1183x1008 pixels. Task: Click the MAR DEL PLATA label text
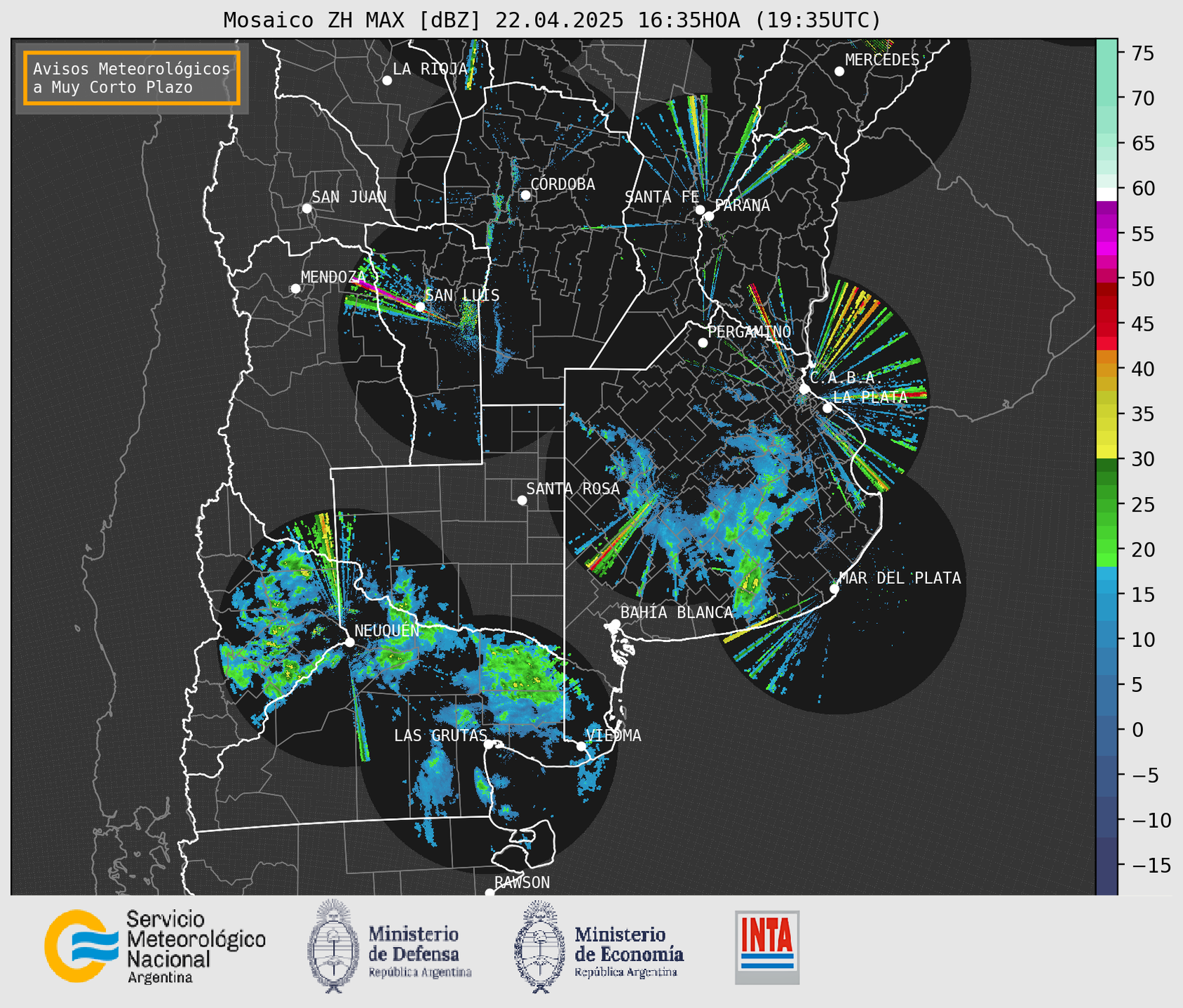(900, 578)
